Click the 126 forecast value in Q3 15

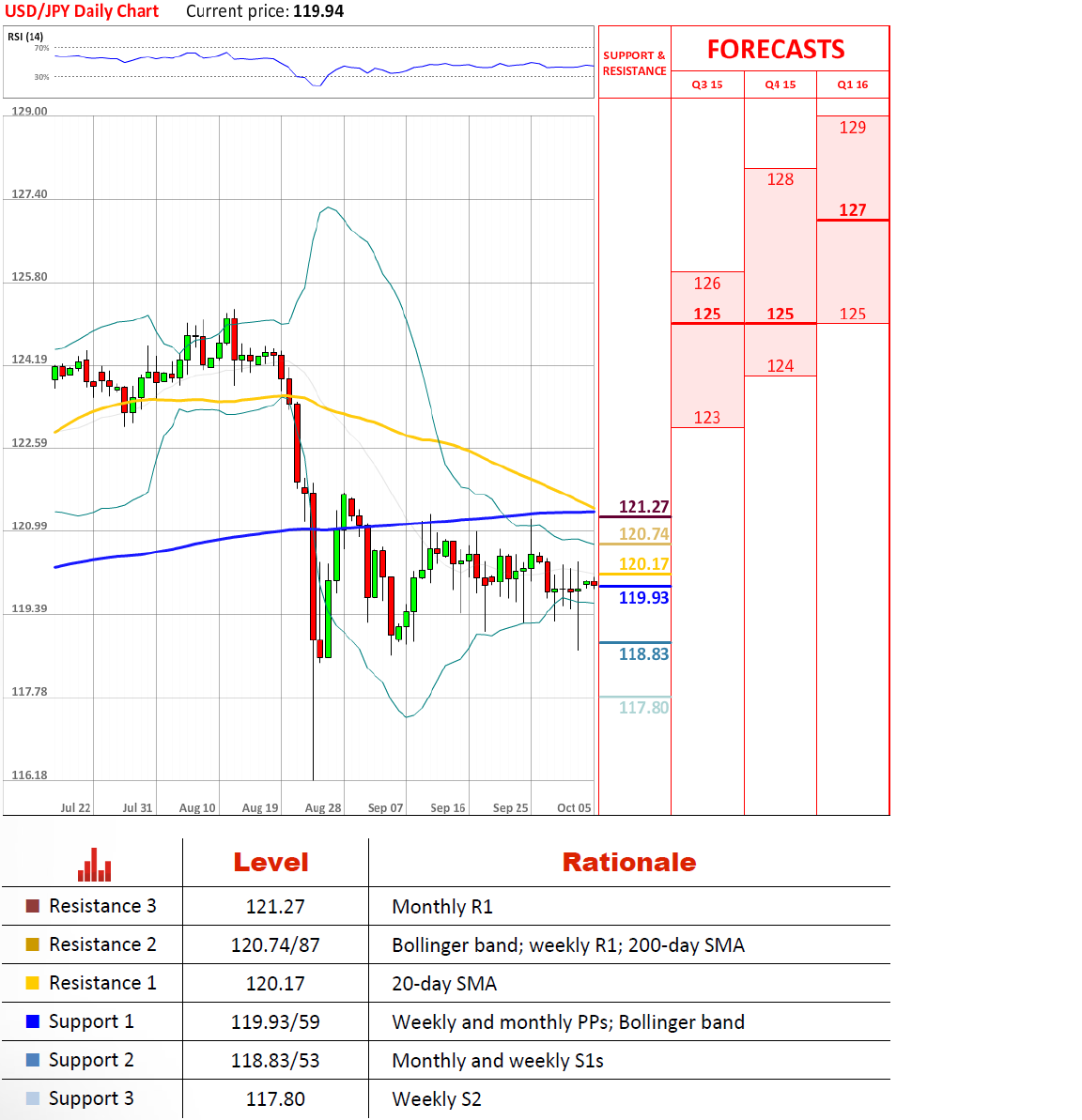(x=707, y=284)
